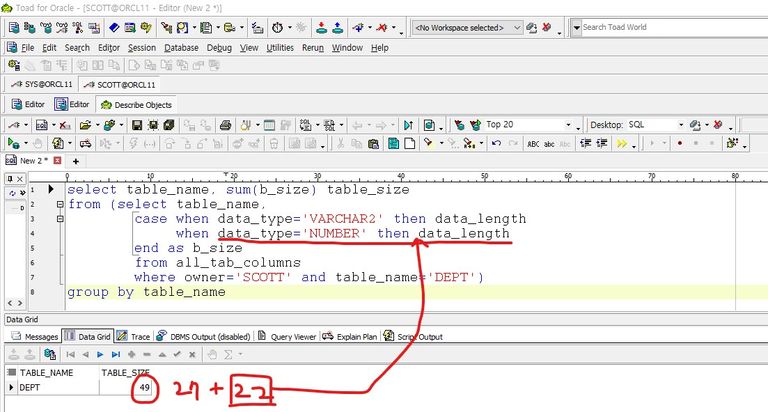The image size is (768, 412).
Task: Switch to SCOTT@ORCL11 connection tab
Action: pyautogui.click(x=120, y=85)
